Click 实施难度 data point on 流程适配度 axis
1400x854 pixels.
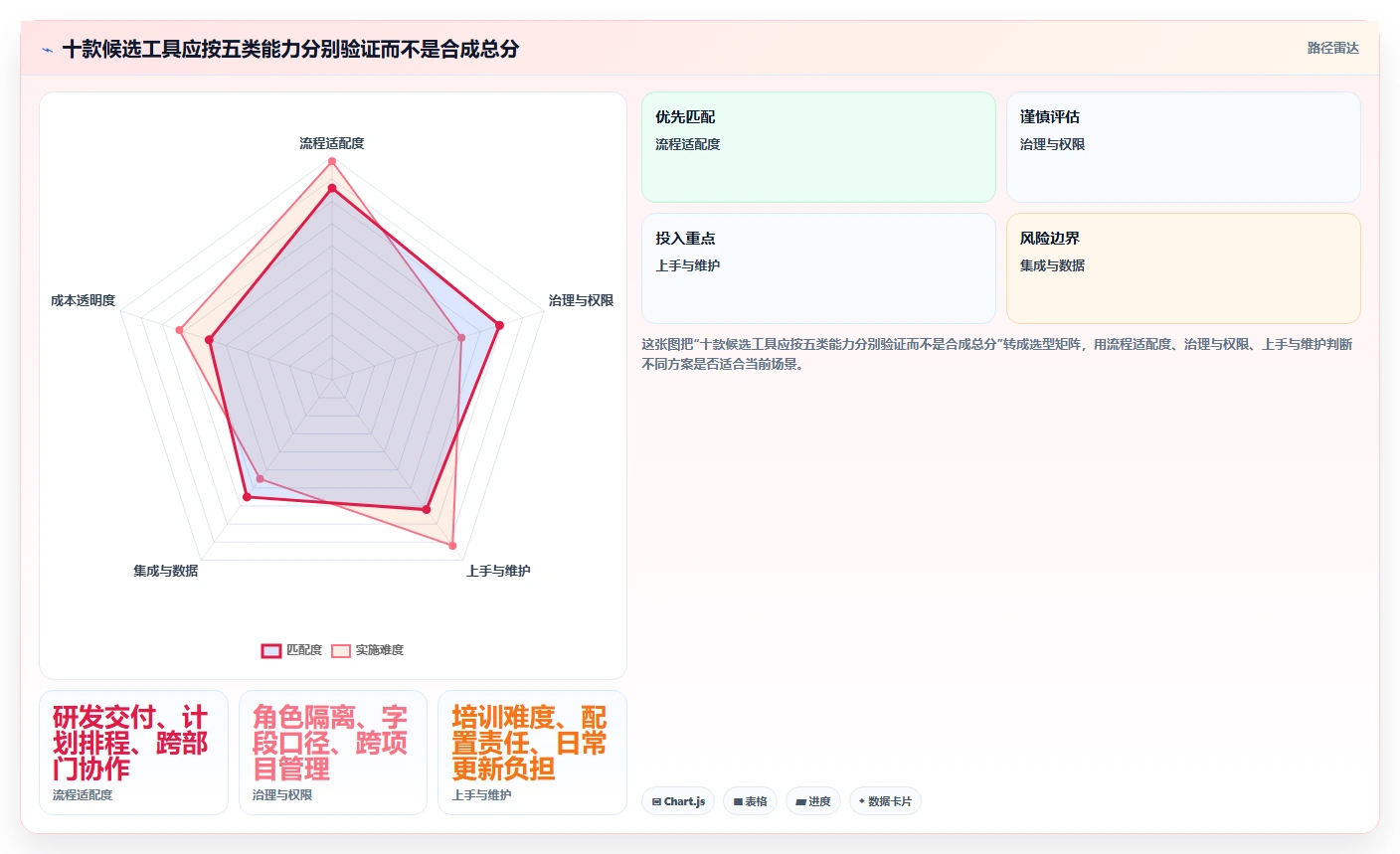(332, 161)
